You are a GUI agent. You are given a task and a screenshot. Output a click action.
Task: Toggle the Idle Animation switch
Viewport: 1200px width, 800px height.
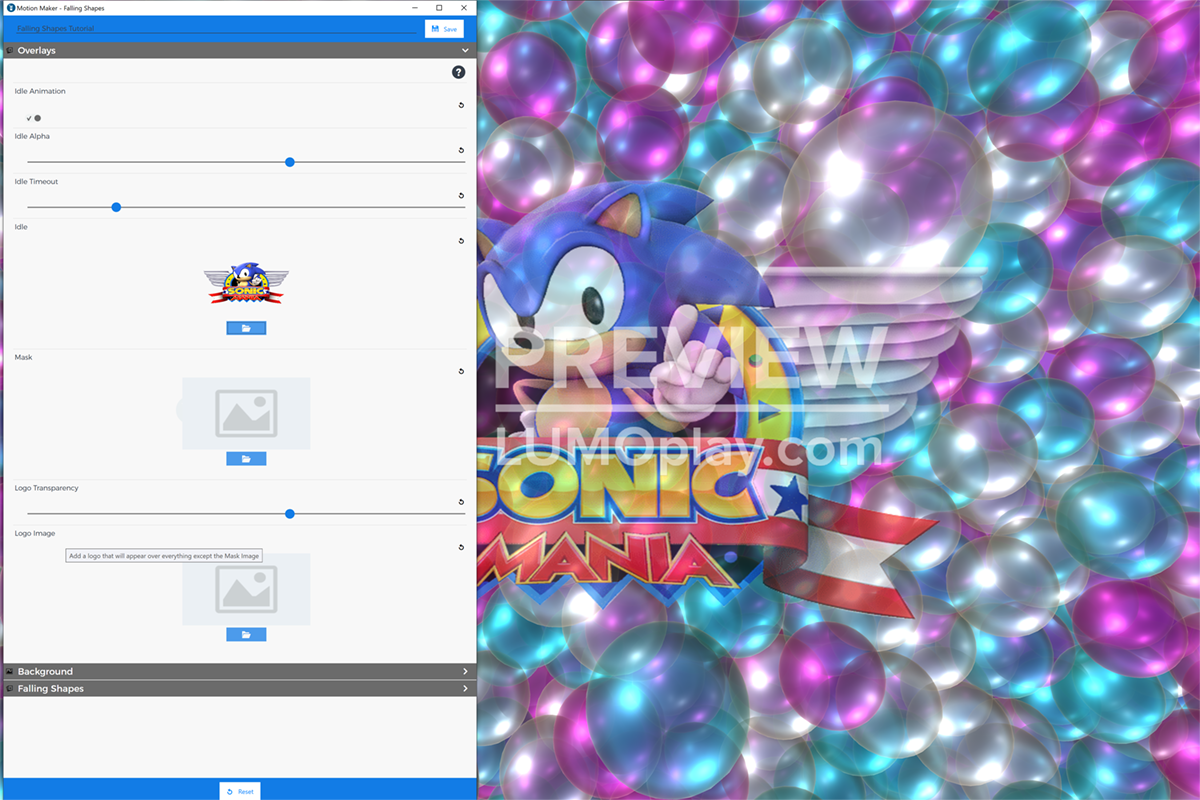[34, 118]
